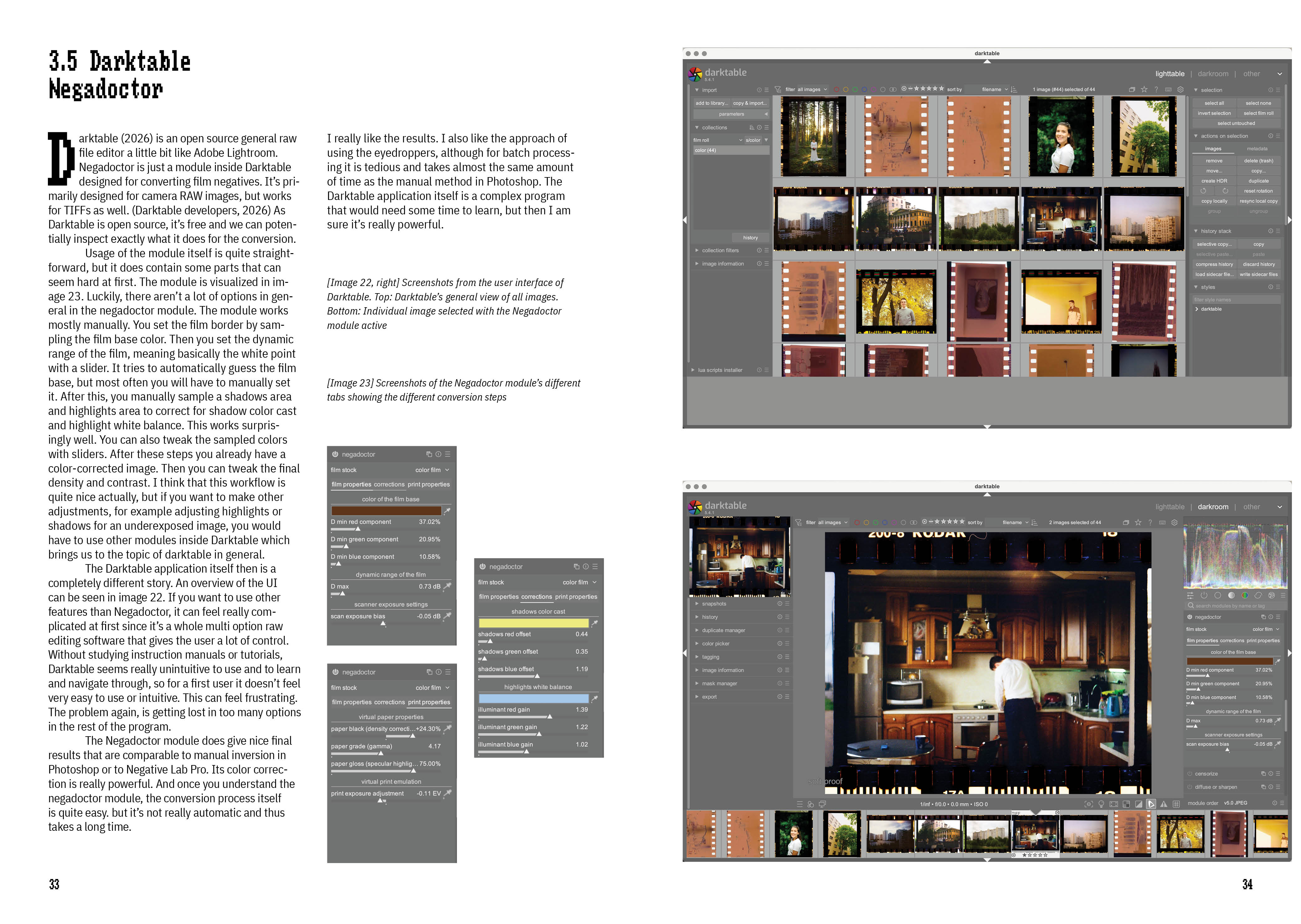Open print properties tab in darkroom negadoctor

(x=1263, y=641)
